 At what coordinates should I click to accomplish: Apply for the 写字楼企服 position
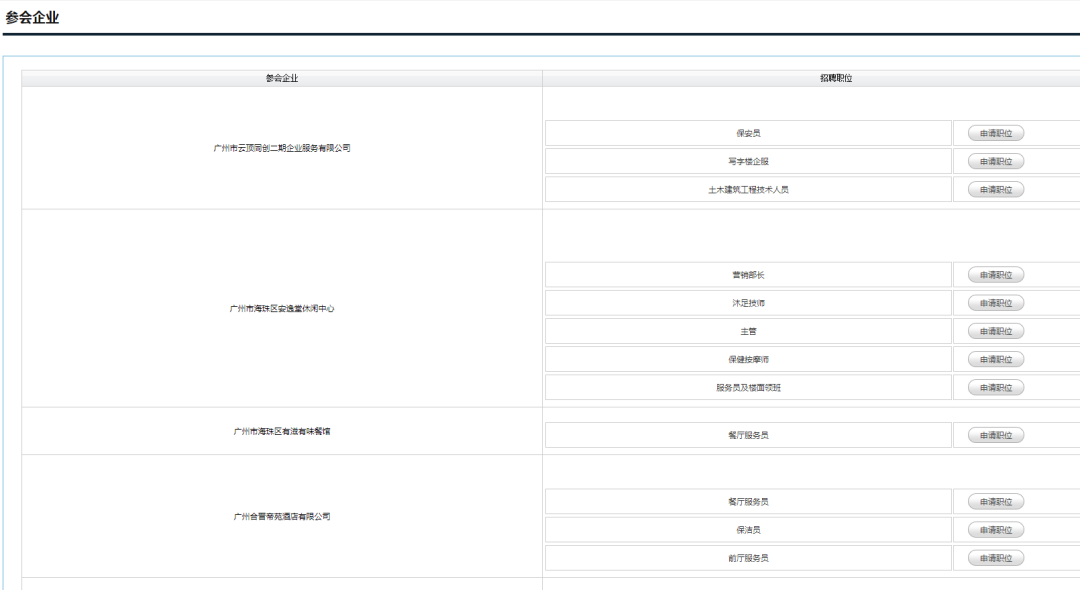995,161
